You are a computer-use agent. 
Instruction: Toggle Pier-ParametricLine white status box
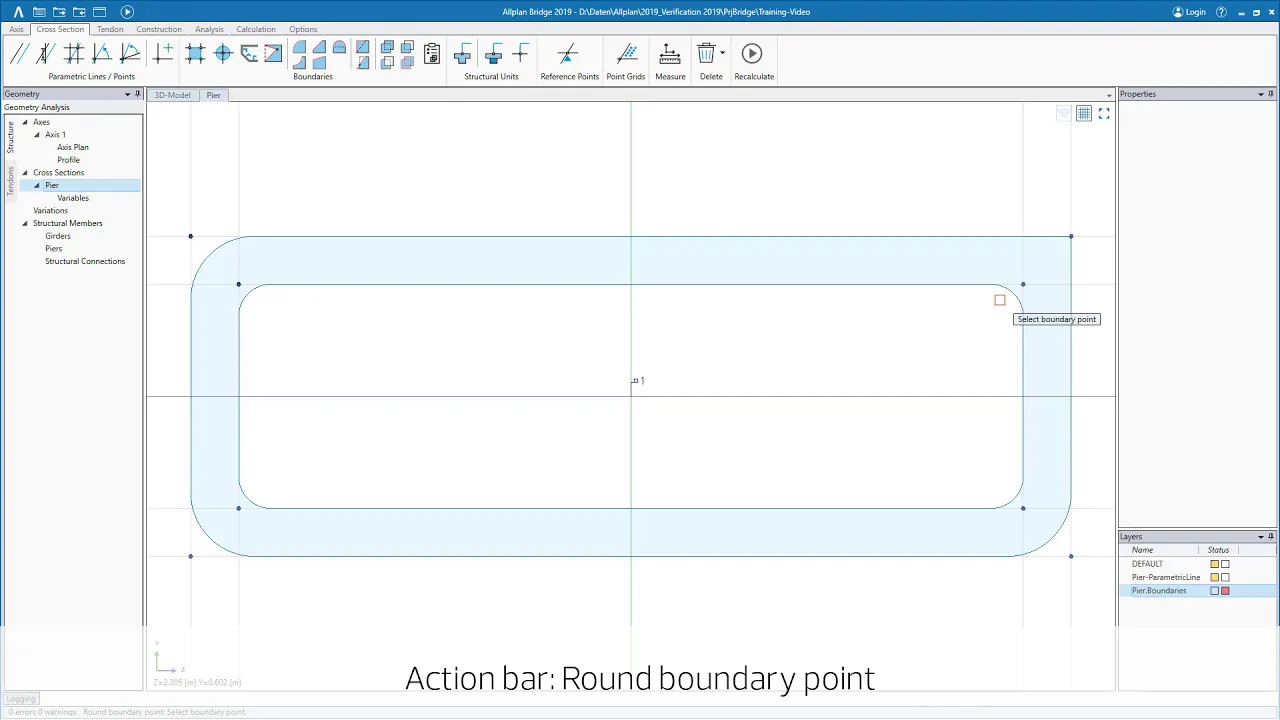[1225, 577]
